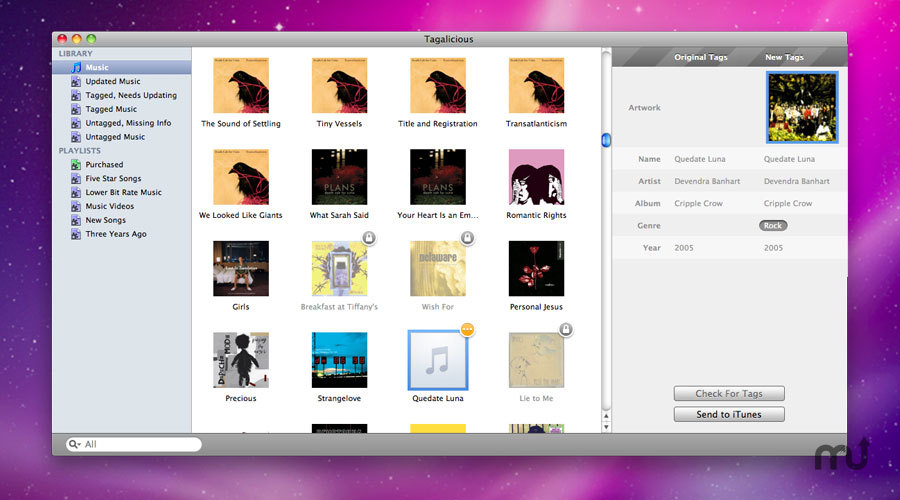Click the Tagged Music playlist icon
The image size is (900, 500).
tap(76, 109)
